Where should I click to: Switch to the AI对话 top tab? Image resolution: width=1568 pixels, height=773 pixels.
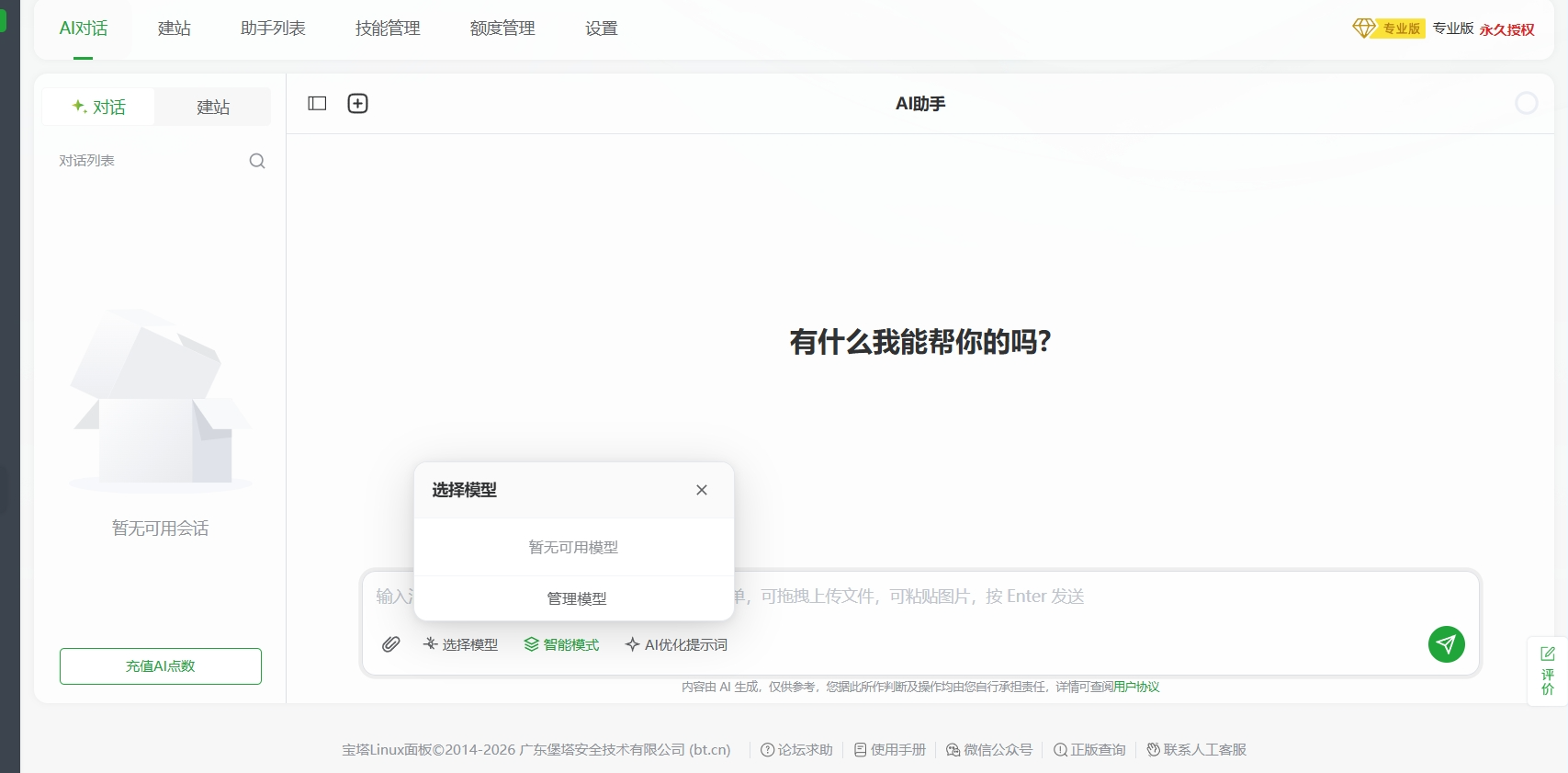tap(84, 28)
